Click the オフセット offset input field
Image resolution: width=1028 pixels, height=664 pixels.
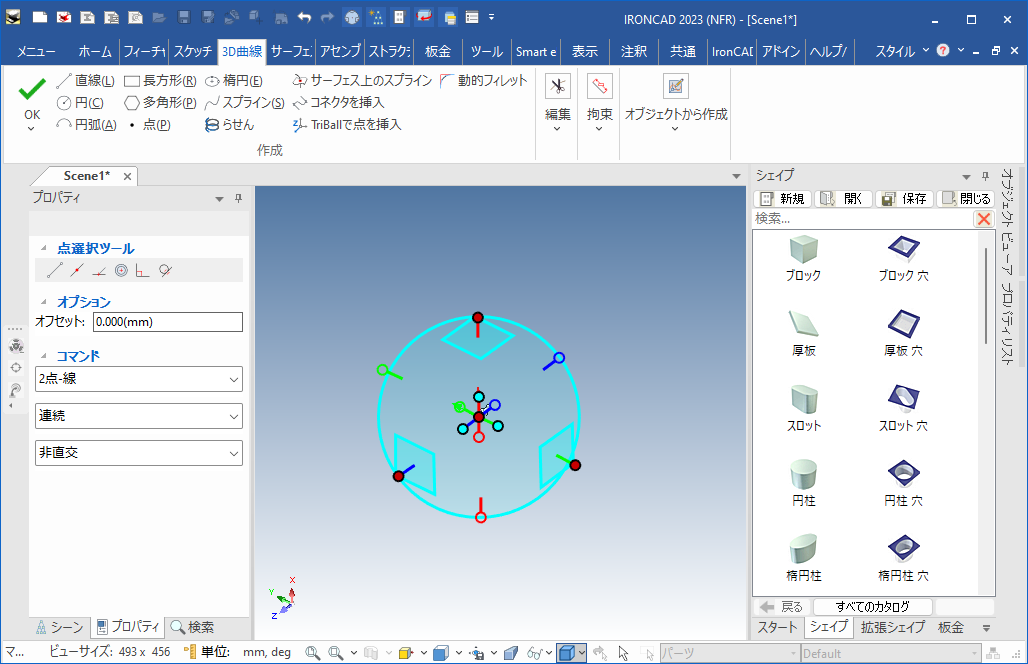[x=168, y=322]
